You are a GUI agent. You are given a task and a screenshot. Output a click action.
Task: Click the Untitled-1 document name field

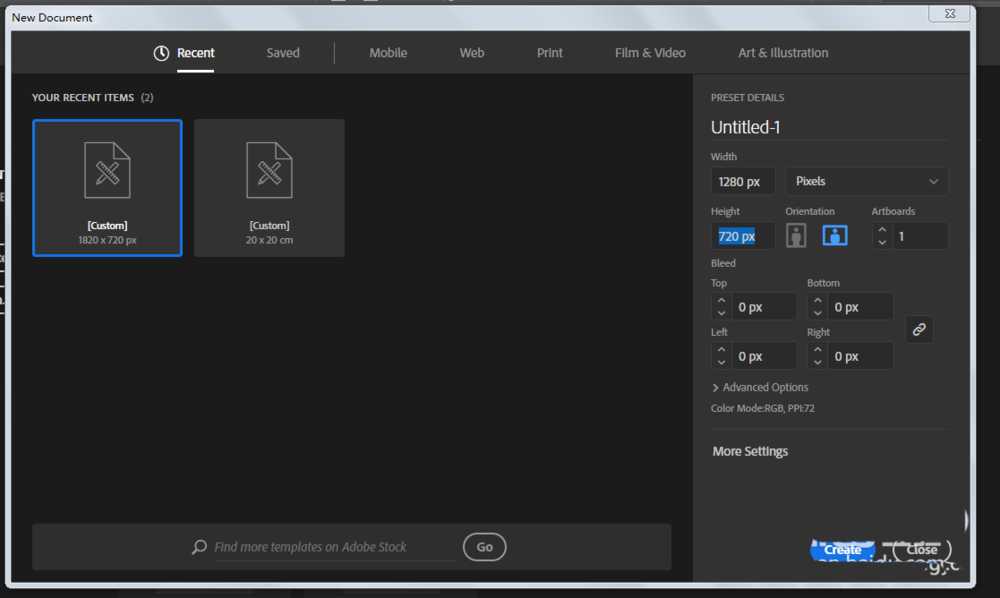pyautogui.click(x=828, y=127)
